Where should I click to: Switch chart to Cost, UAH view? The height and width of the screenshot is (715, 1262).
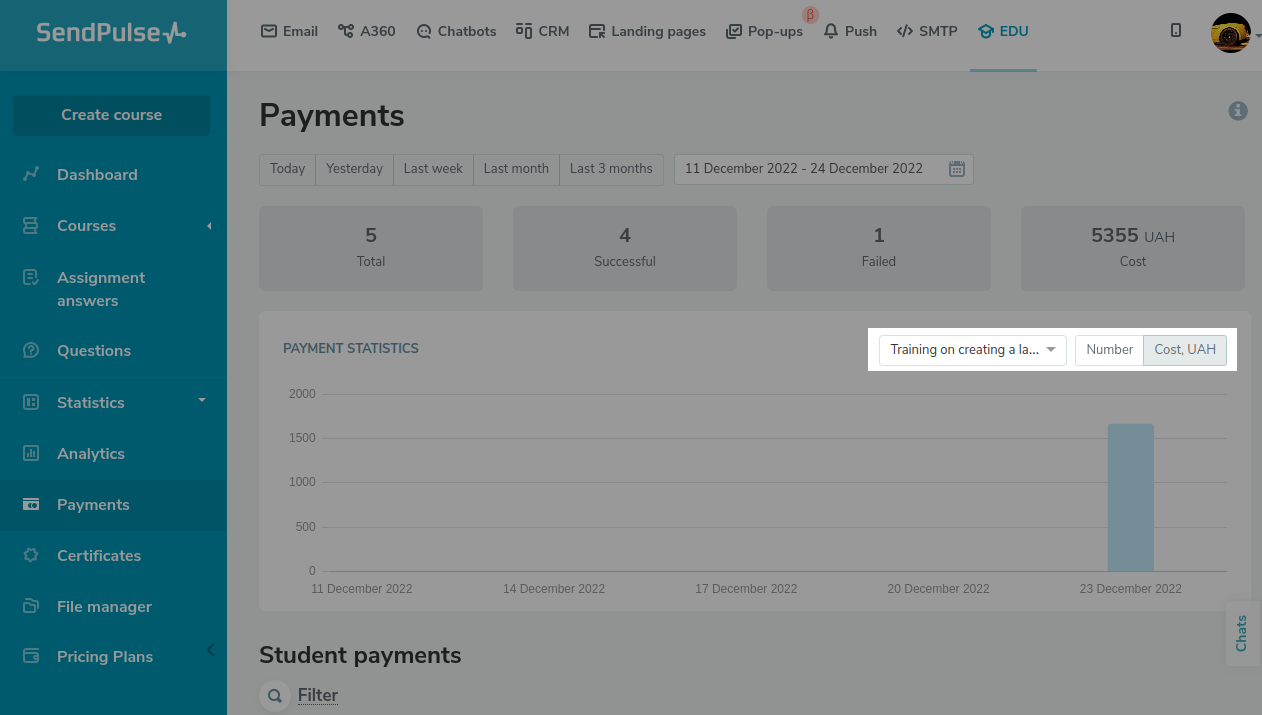pyautogui.click(x=1185, y=350)
